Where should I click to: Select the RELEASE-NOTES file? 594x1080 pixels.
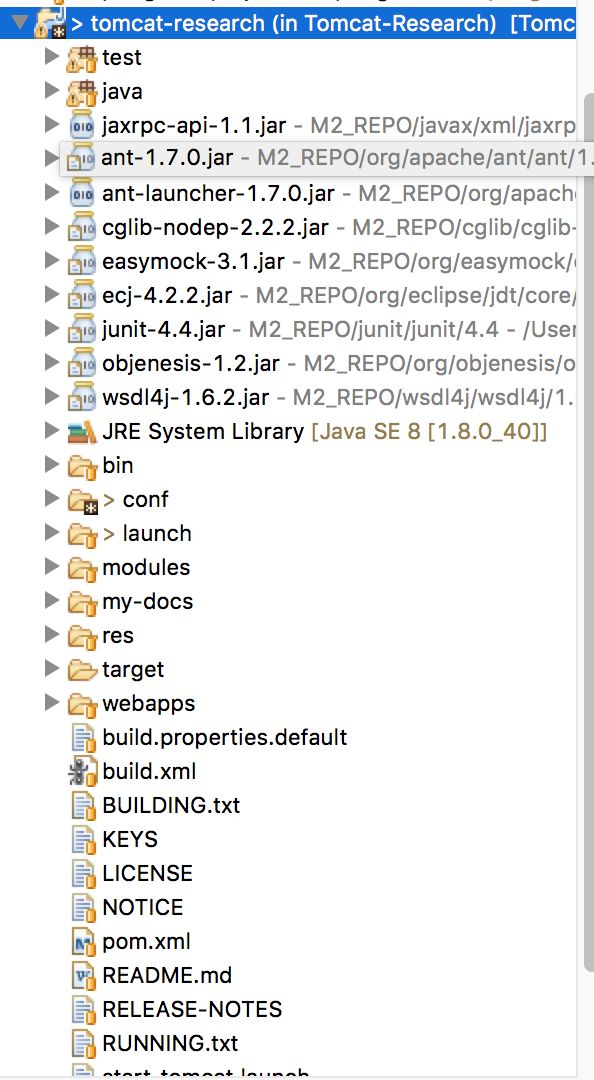click(x=192, y=1009)
